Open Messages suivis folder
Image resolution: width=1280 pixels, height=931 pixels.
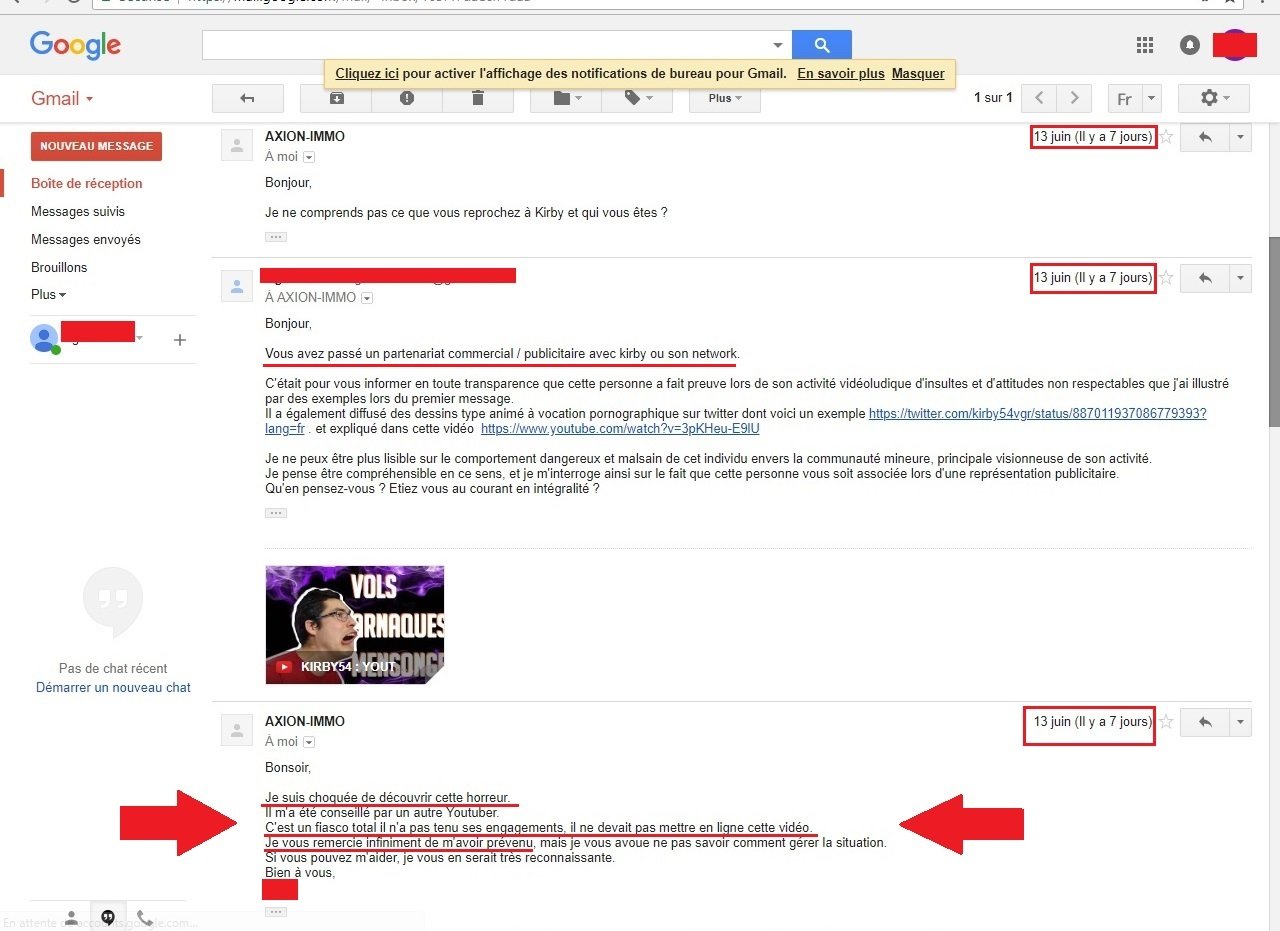click(x=78, y=211)
